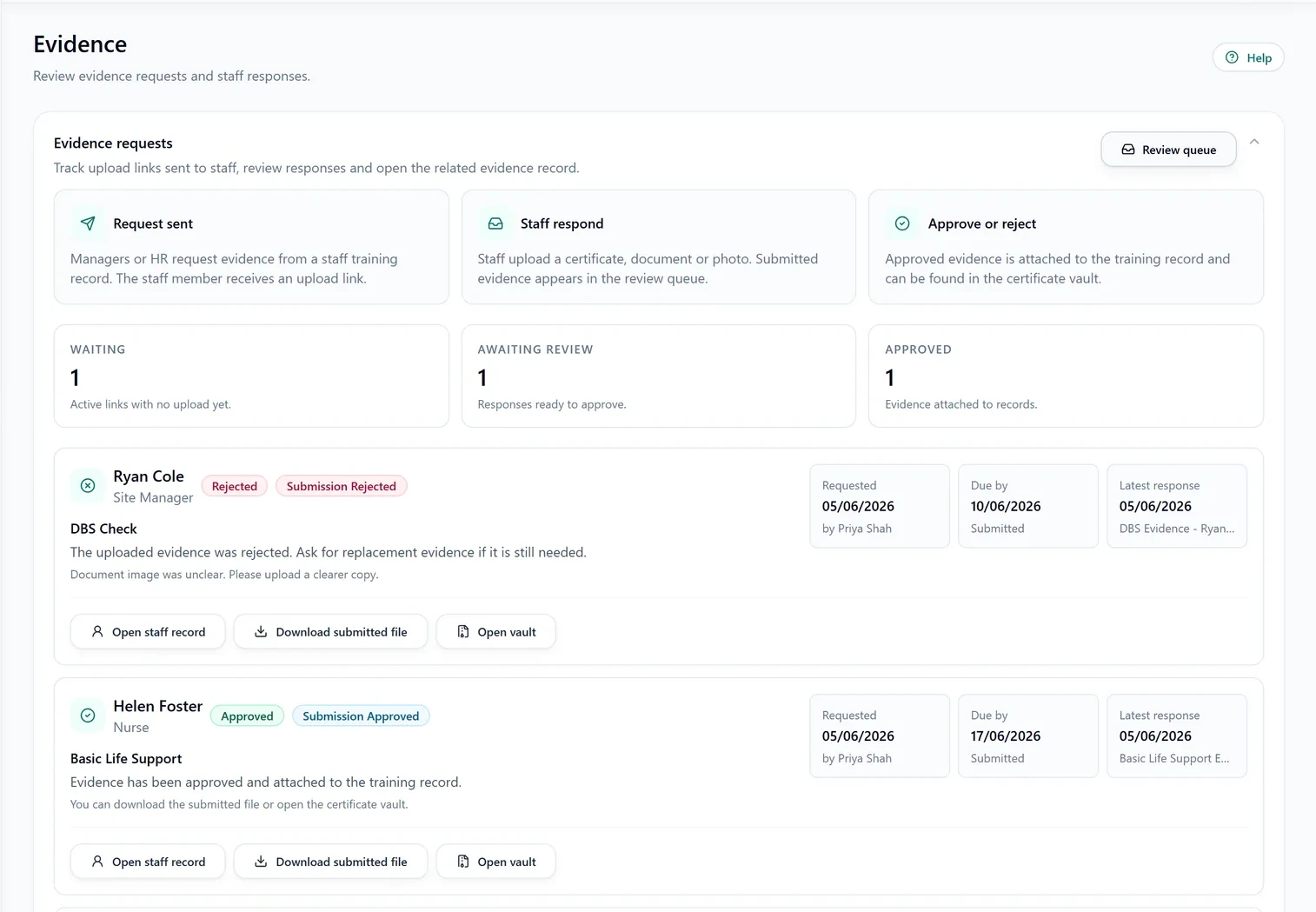This screenshot has height=912, width=1316.
Task: Click the Approved badge on Helen Foster
Action: pos(247,716)
